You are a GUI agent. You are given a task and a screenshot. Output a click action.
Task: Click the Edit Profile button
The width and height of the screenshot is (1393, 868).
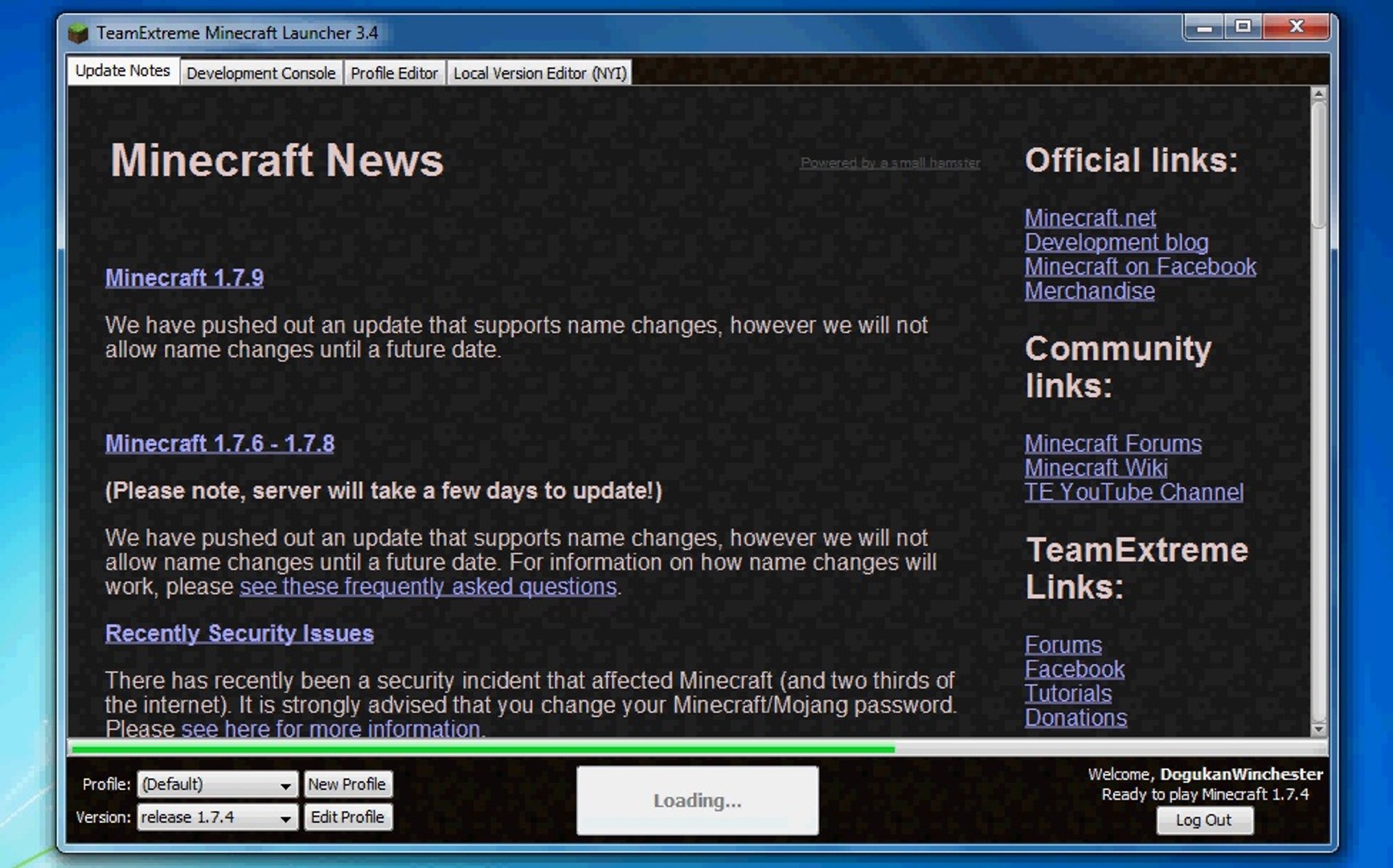(x=347, y=817)
